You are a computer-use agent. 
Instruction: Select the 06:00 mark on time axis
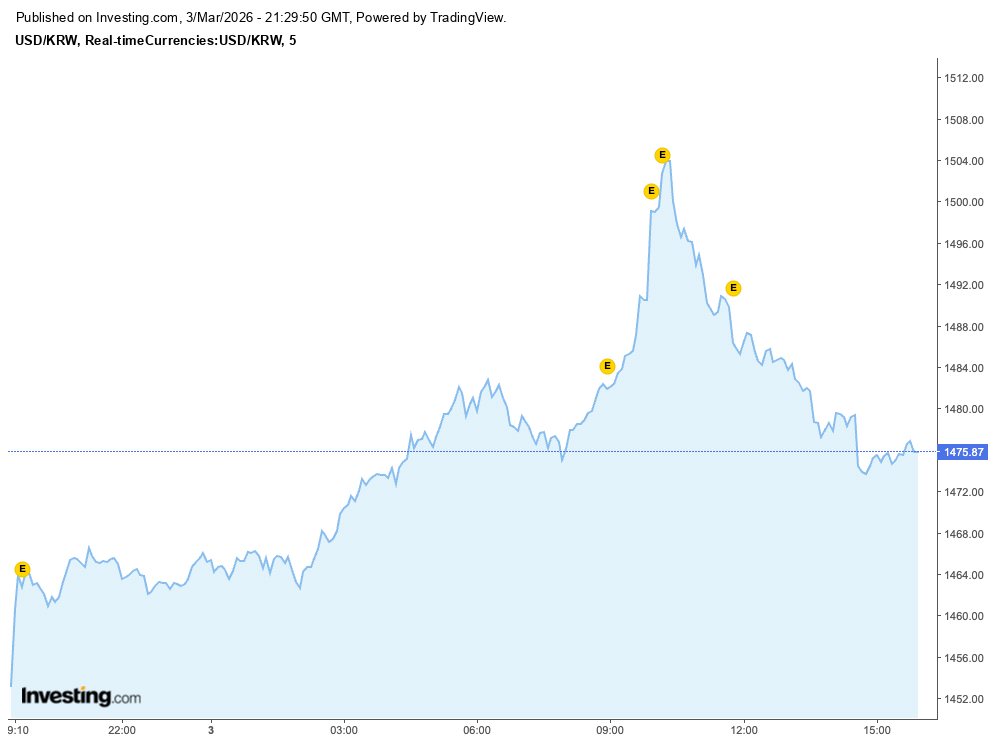coord(477,729)
